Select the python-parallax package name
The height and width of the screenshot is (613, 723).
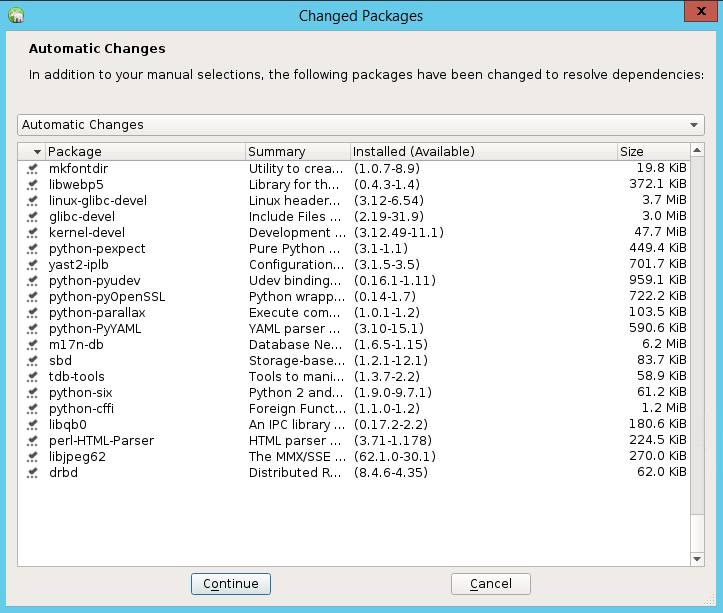[97, 313]
